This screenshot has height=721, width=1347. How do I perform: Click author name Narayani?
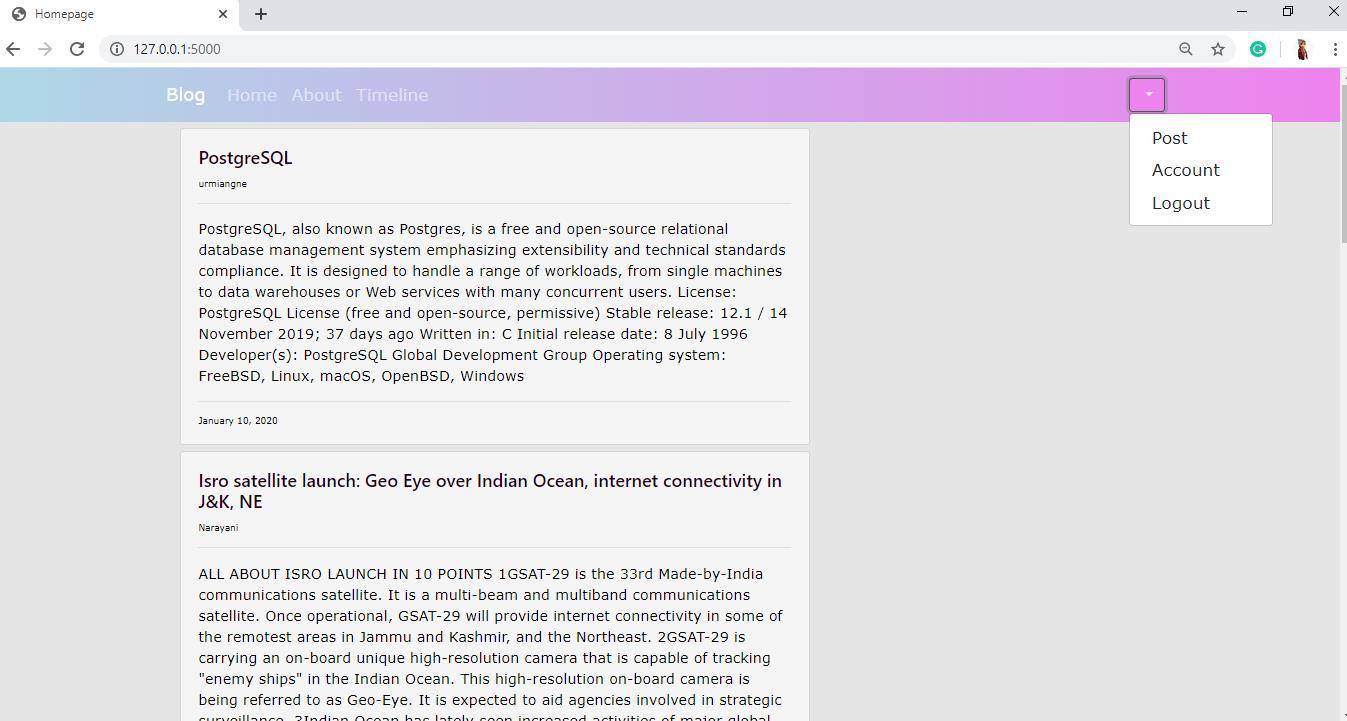pos(218,528)
